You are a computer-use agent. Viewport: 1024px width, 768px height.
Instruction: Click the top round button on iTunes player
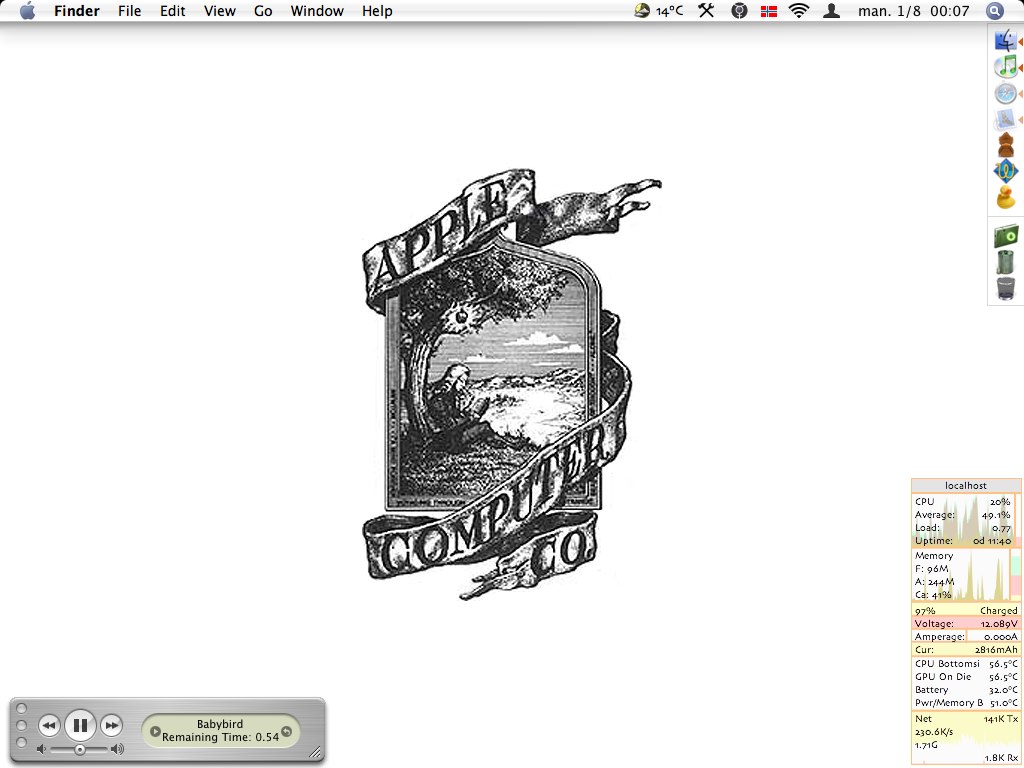pyautogui.click(x=21, y=708)
